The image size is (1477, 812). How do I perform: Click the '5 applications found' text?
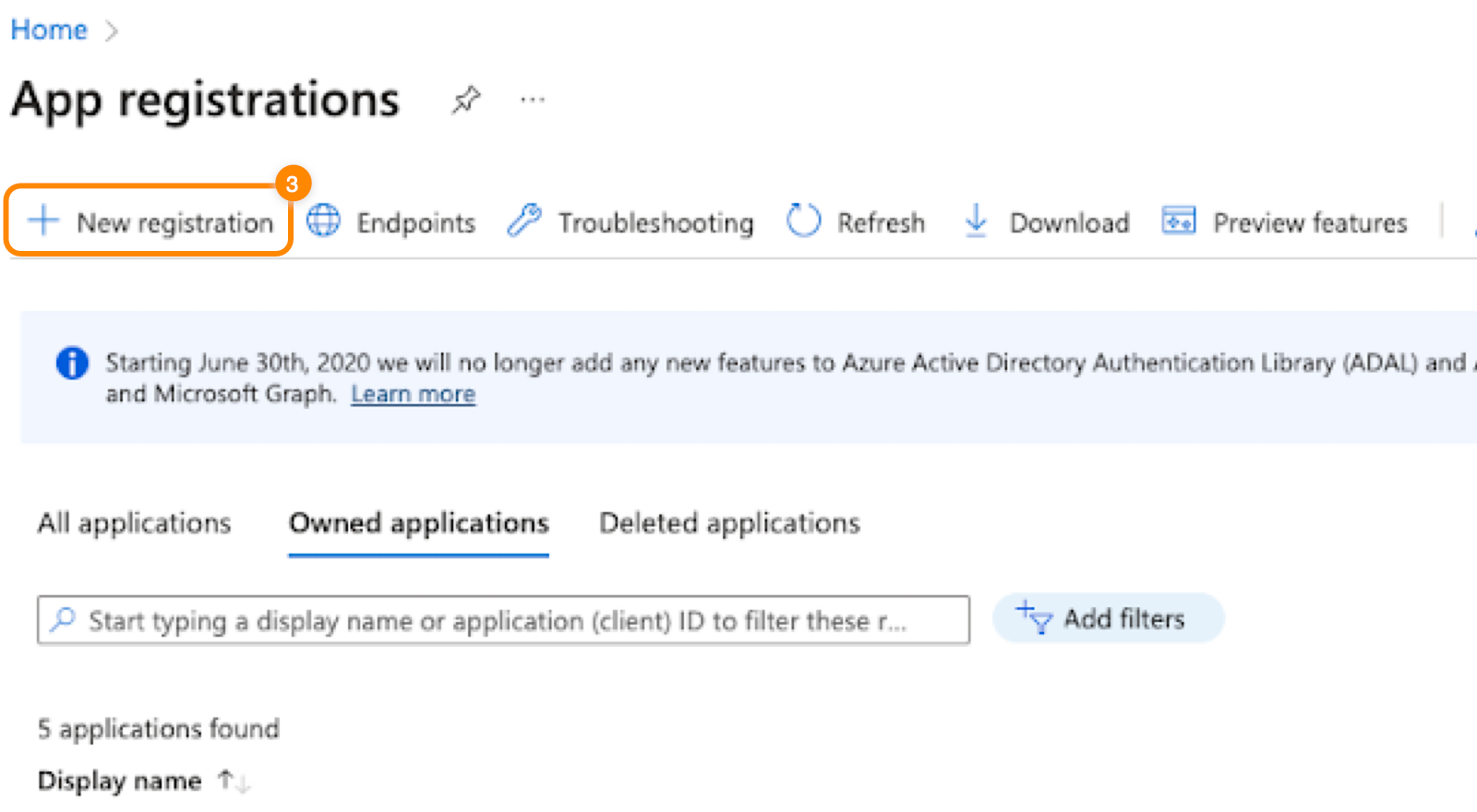click(x=159, y=729)
